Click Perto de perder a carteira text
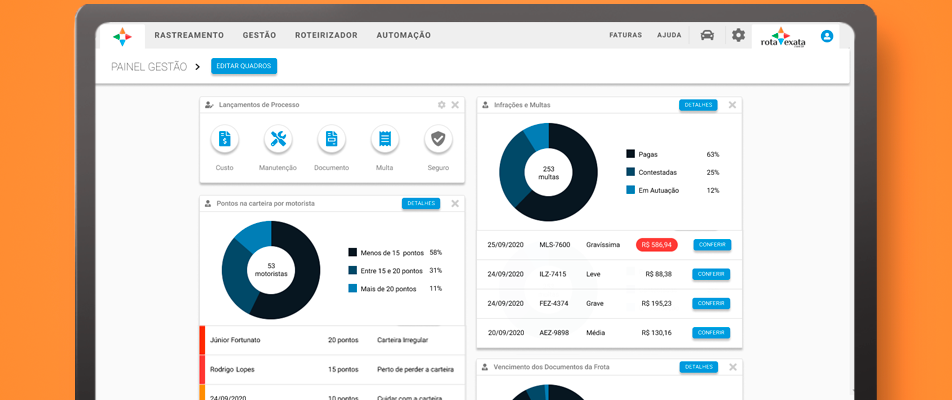Screen dimensions: 952x400 415,369
